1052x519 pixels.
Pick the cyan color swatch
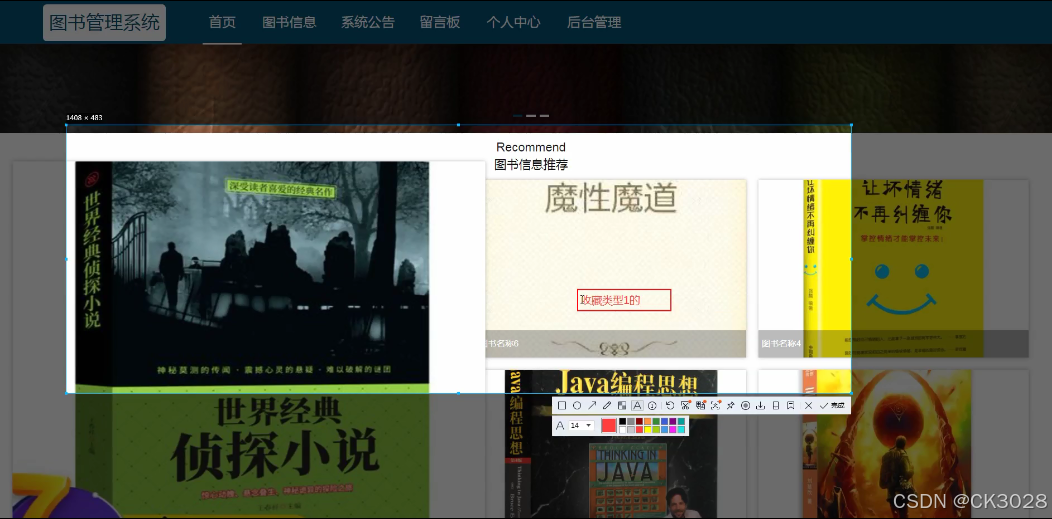pyautogui.click(x=681, y=430)
